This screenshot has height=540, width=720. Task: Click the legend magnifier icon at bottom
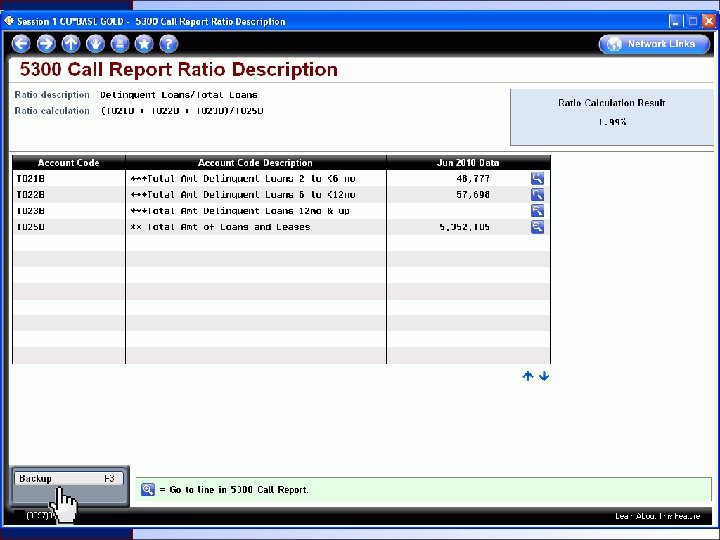[x=148, y=489]
